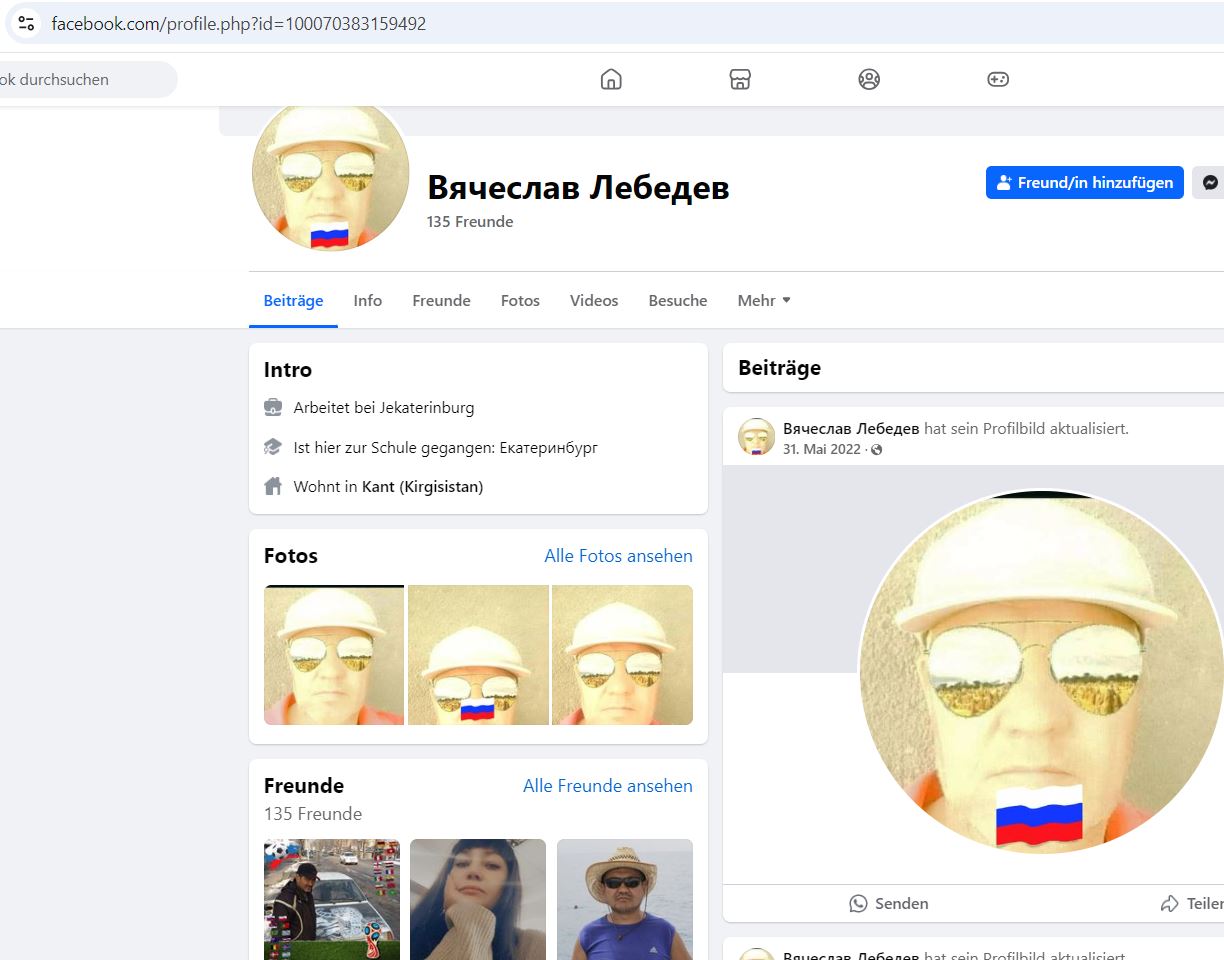Open the Groups icon in top bar
This screenshot has width=1224, height=960.
(869, 79)
